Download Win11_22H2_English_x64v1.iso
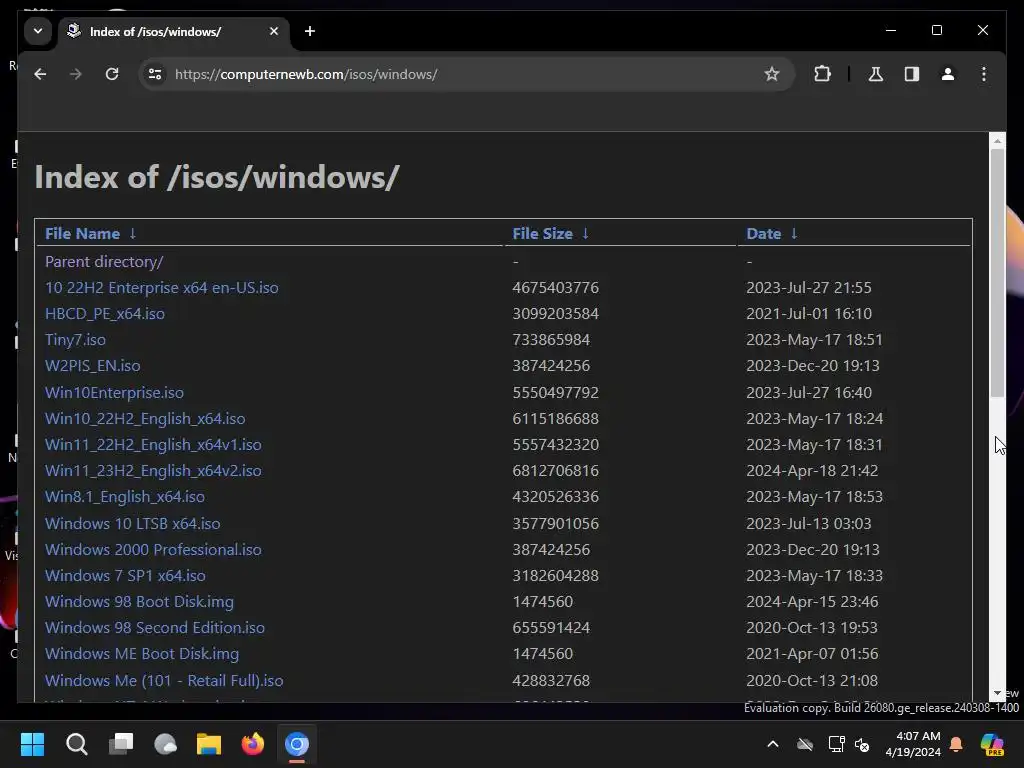This screenshot has width=1024, height=768. click(153, 445)
